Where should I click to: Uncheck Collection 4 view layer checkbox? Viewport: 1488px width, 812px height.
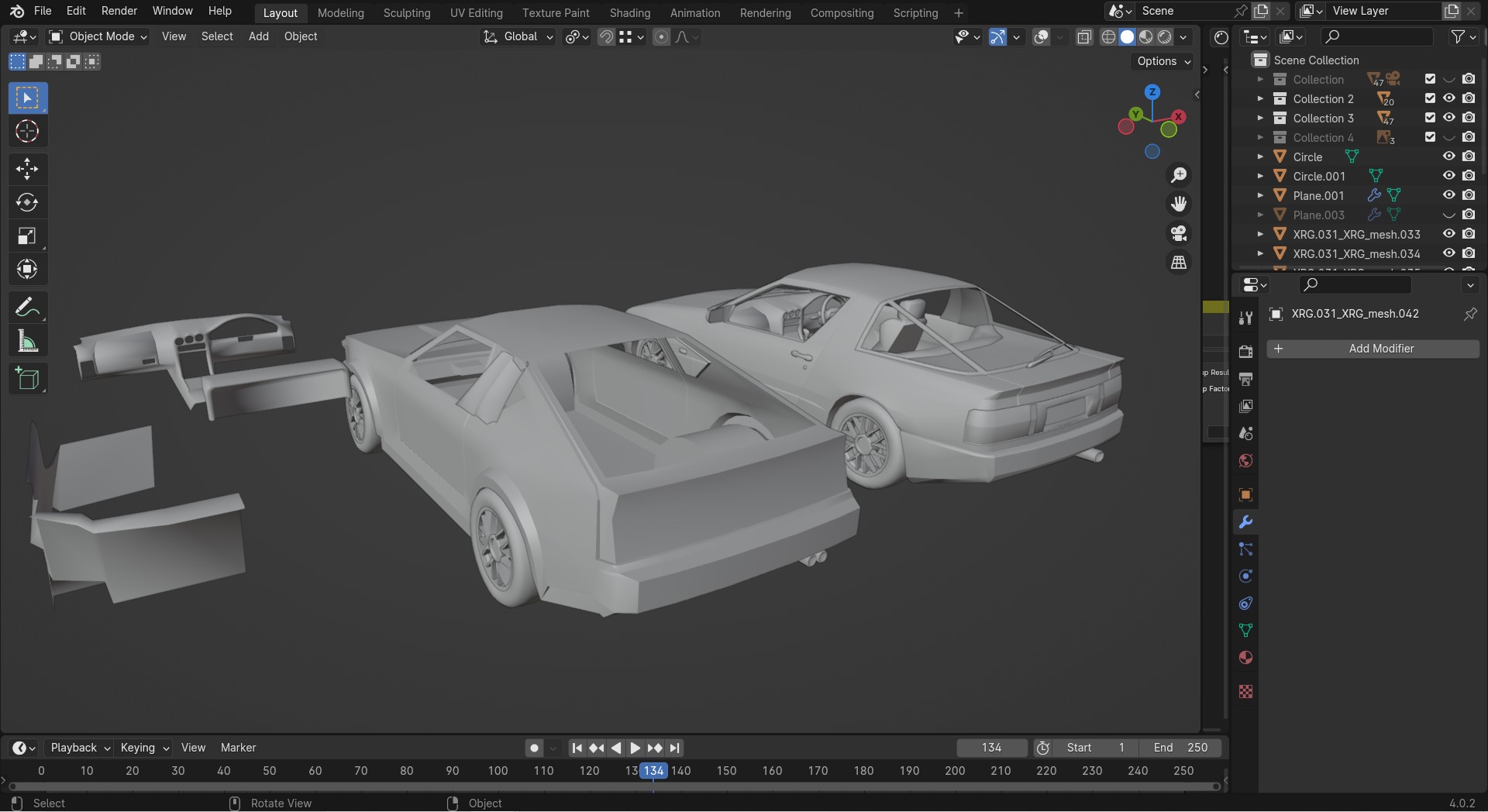coord(1430,137)
